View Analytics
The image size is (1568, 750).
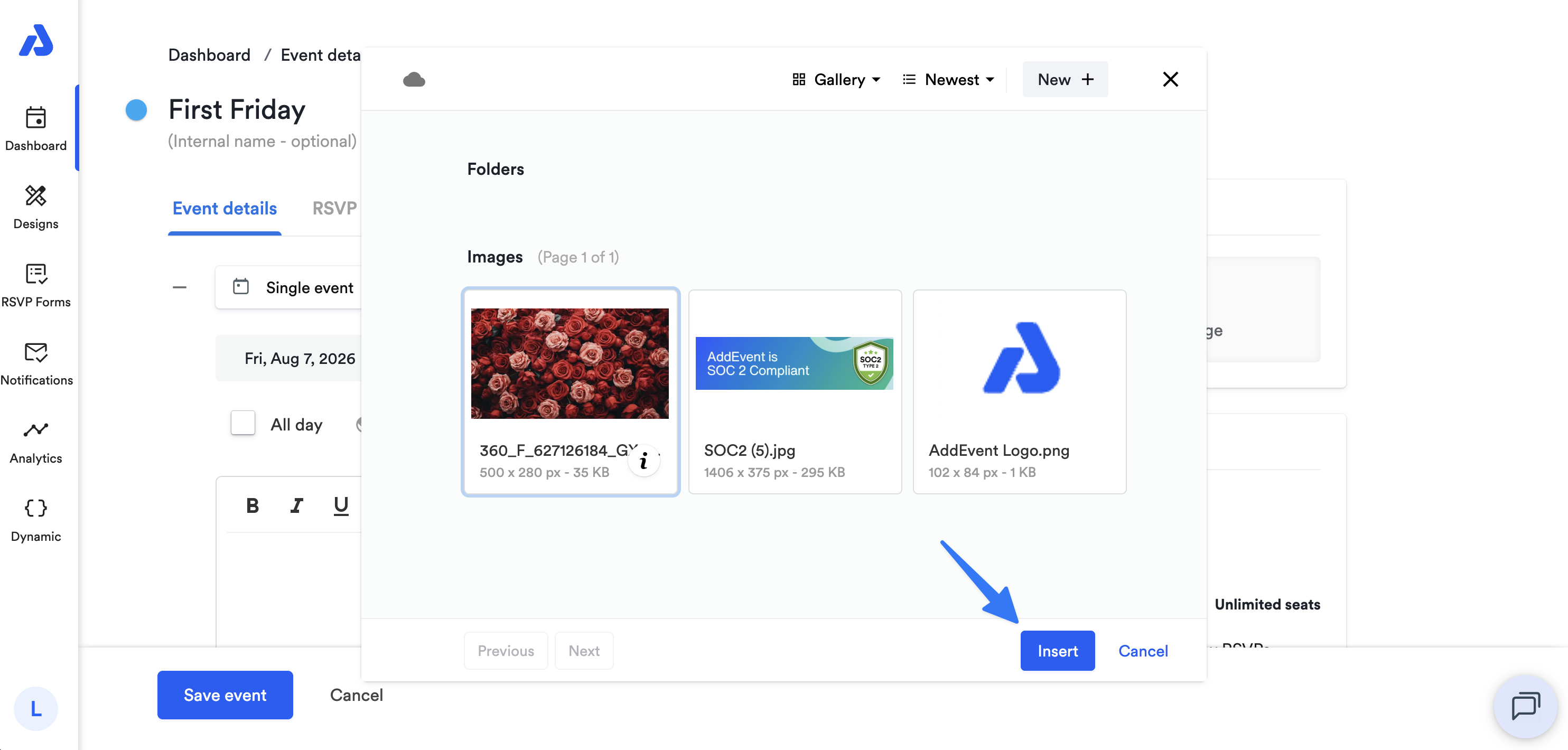coord(36,442)
